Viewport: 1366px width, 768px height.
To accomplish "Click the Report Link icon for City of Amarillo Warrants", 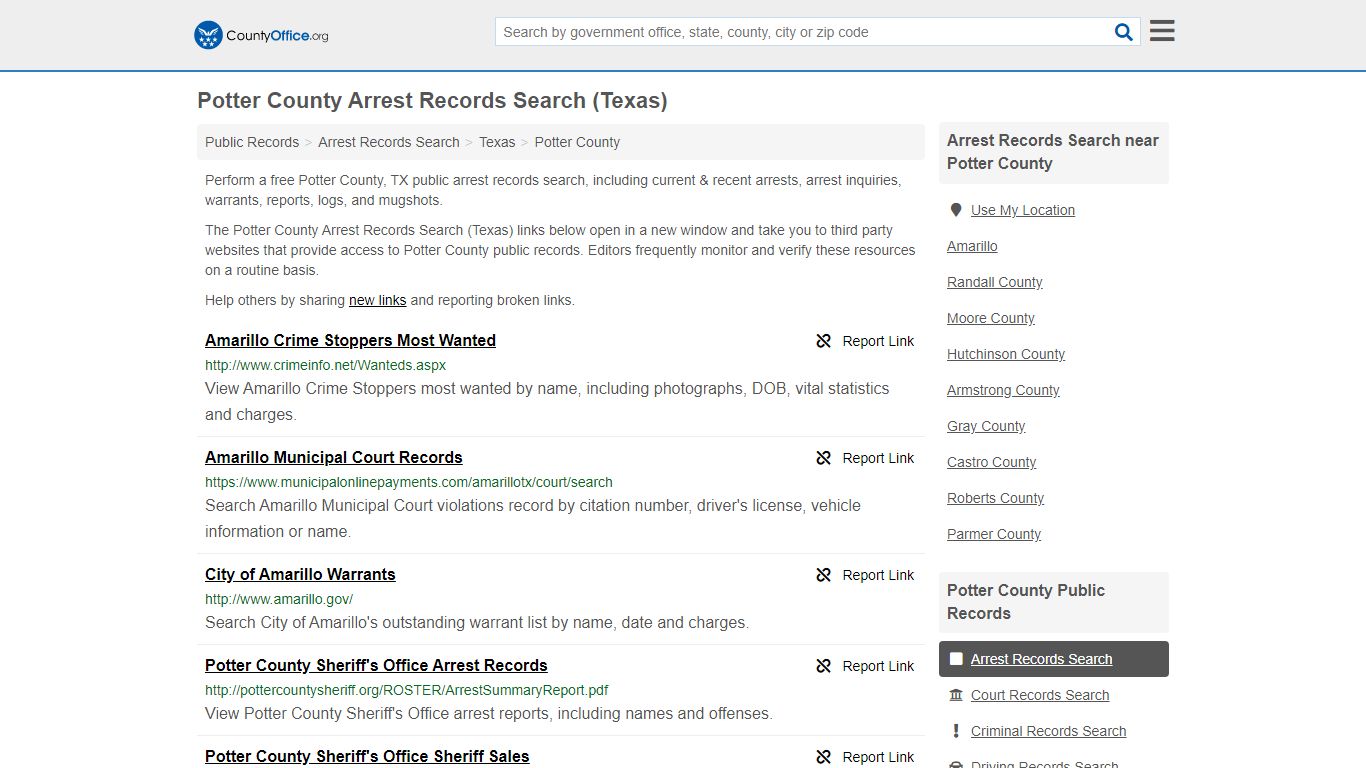I will [x=823, y=575].
